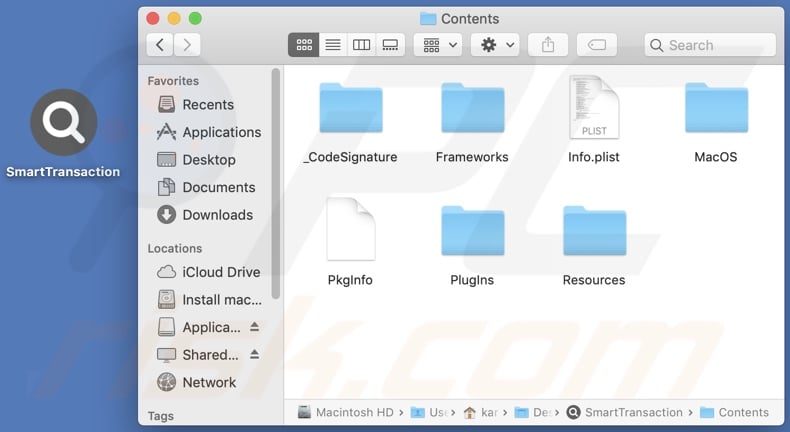Click Contents in the path bar
Screen dimensions: 790x432
coord(735,412)
